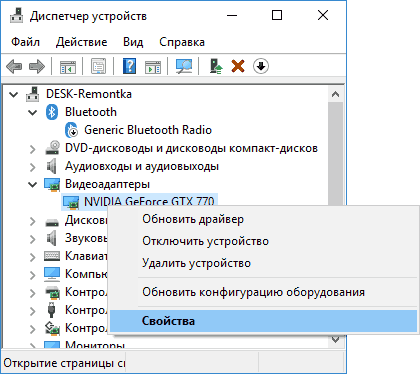
Task: Select DVD-дисководы и дисководы компакт-дисков label
Action: 191,148
